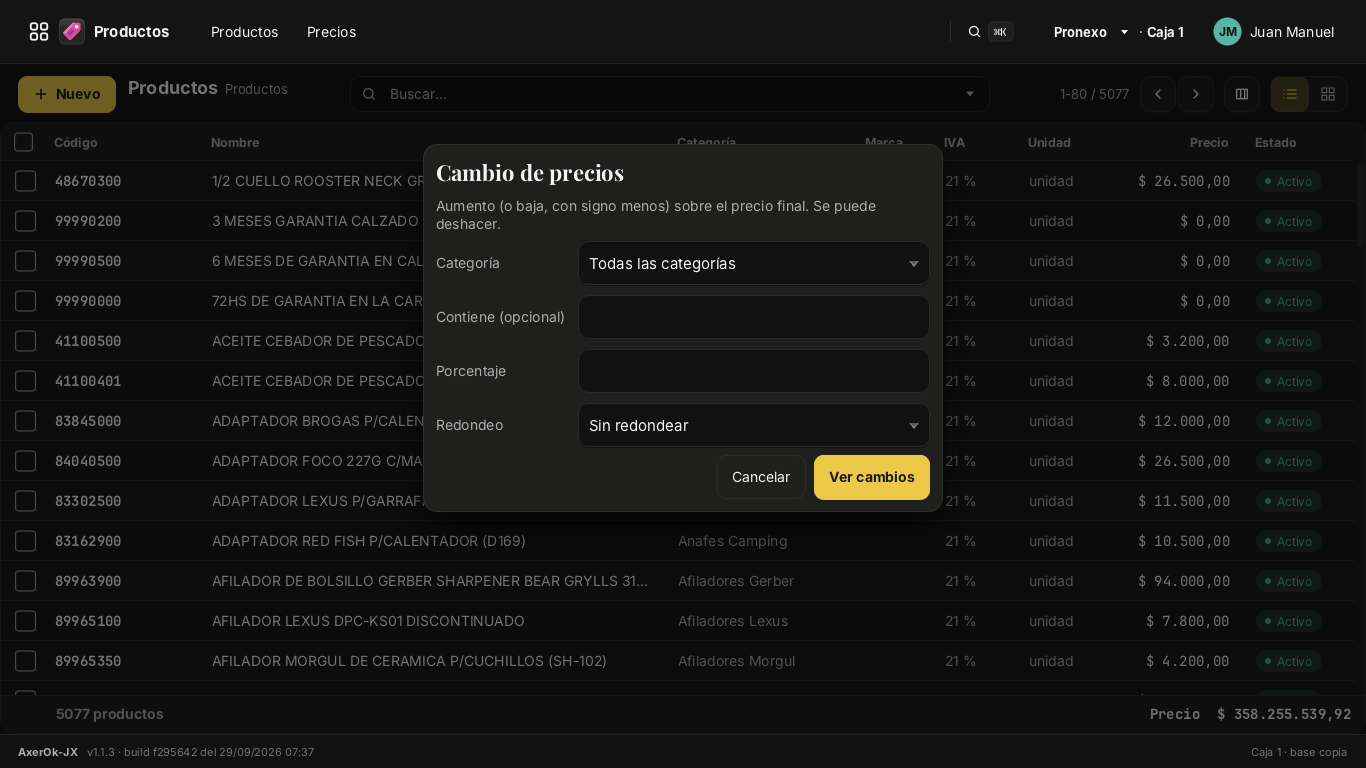The image size is (1366, 768).
Task: Click the Productos breadcrumb text
Action: pos(256,89)
